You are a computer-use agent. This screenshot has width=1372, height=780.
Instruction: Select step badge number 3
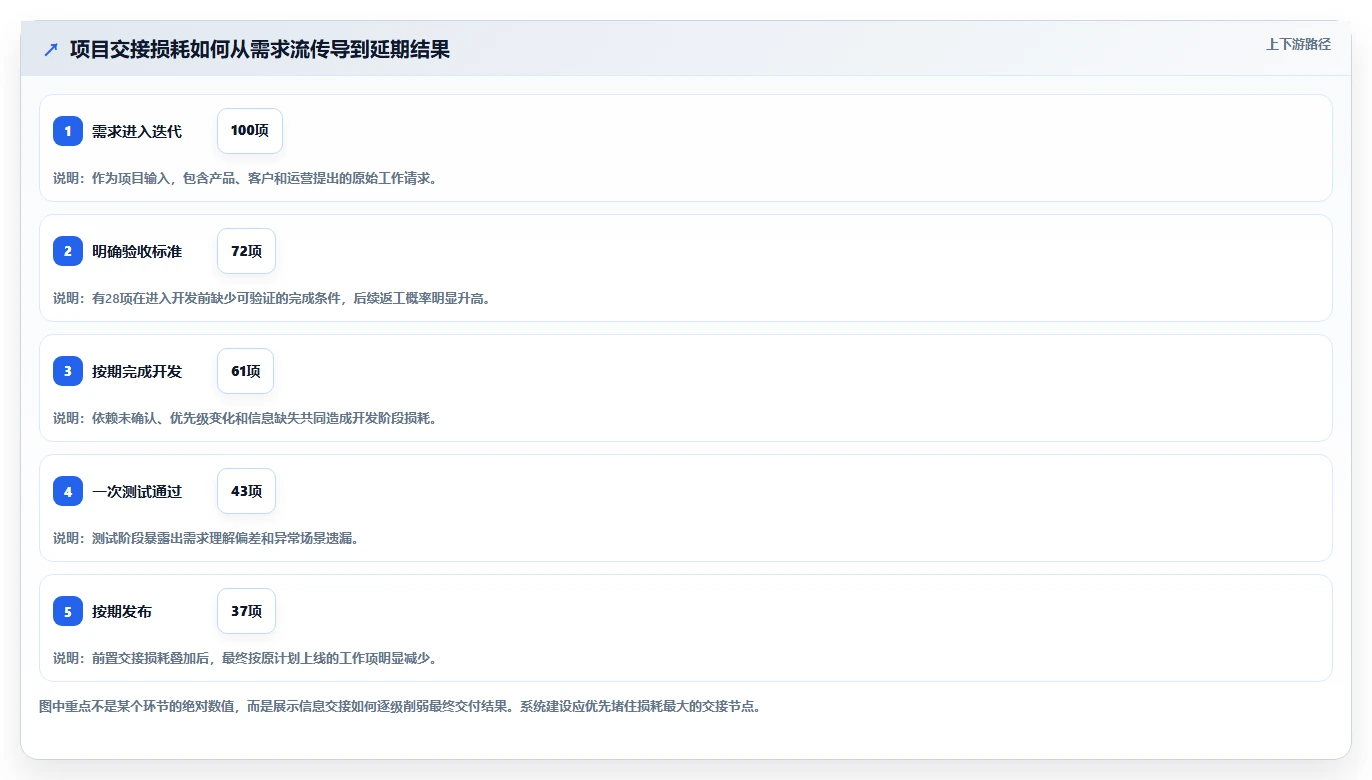(x=68, y=371)
